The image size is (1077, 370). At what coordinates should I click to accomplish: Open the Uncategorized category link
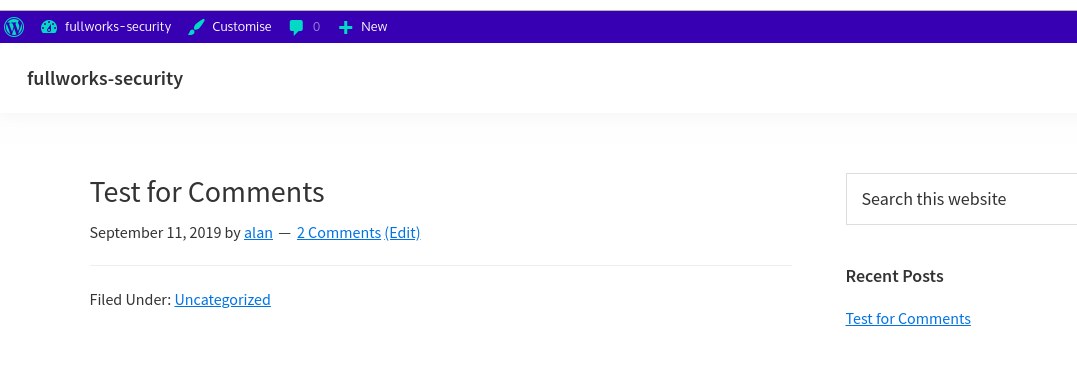point(223,300)
